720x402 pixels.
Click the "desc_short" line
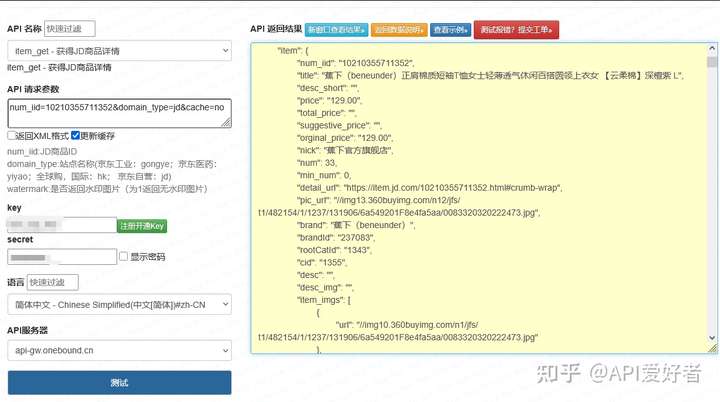[328, 88]
